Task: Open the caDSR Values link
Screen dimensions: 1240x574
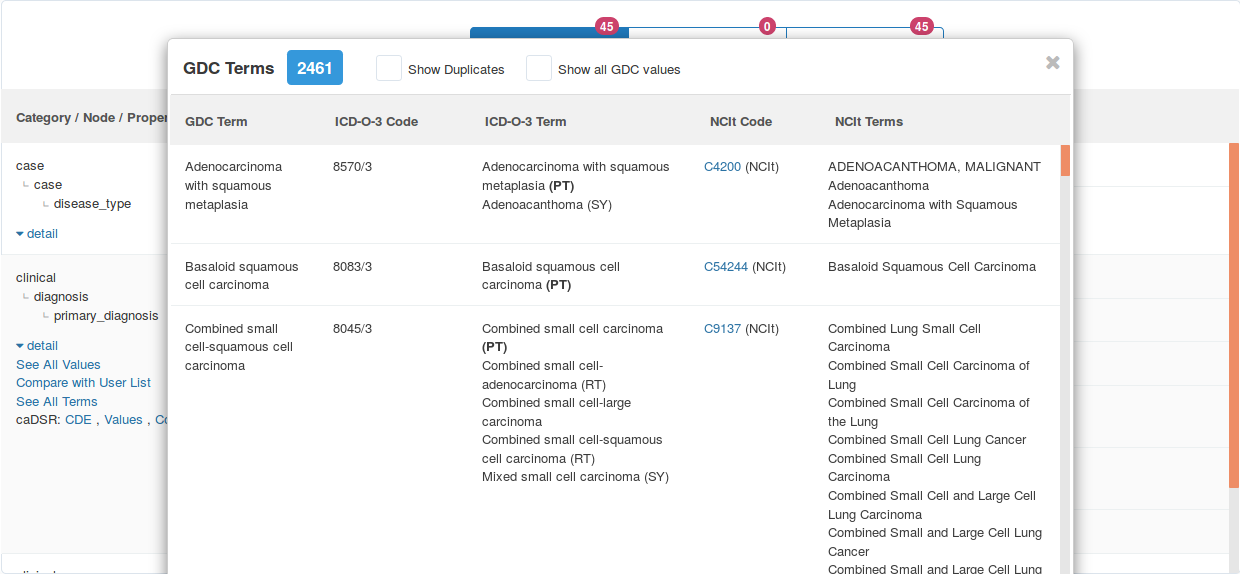Action: [x=123, y=420]
